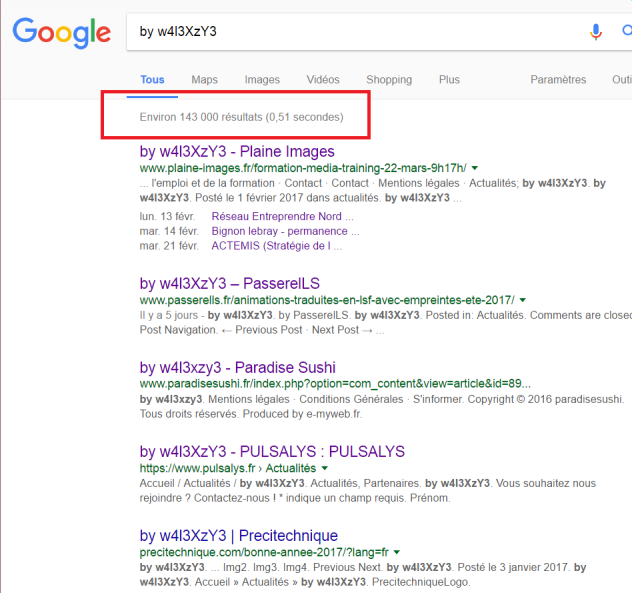632x593 pixels.
Task: Expand dropdown arrow beside passerells.fr URL
Action: pos(523,301)
